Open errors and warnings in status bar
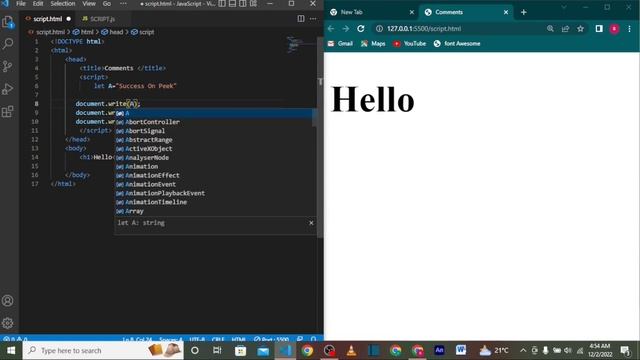Image resolution: width=640 pixels, height=360 pixels. (15, 339)
